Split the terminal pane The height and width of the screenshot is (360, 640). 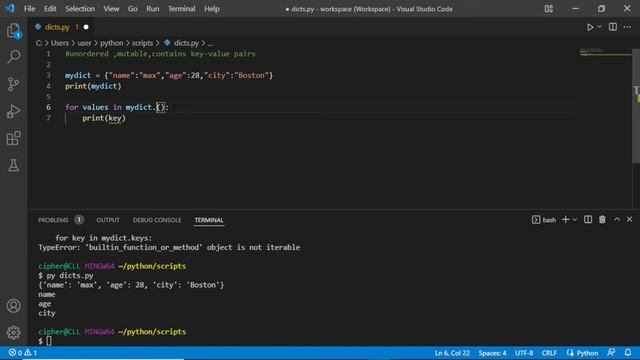pyautogui.click(x=588, y=220)
